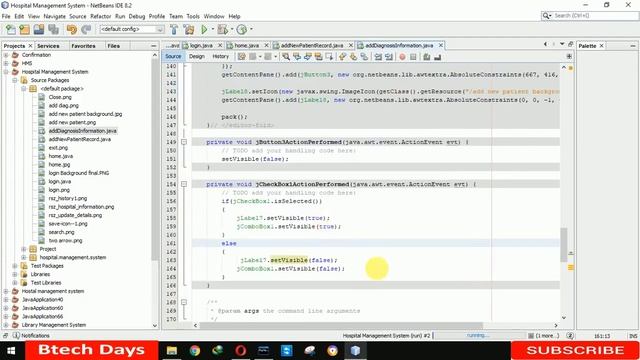The width and height of the screenshot is (640, 360).
Task: Open File Explorer from the taskbar
Action: point(172,350)
